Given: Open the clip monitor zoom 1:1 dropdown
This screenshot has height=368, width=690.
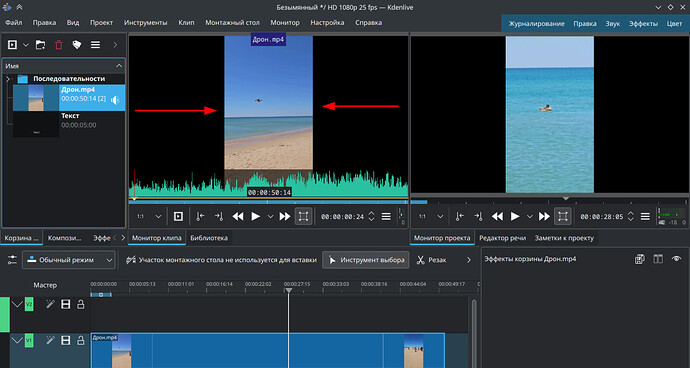Looking at the screenshot, I should point(149,216).
